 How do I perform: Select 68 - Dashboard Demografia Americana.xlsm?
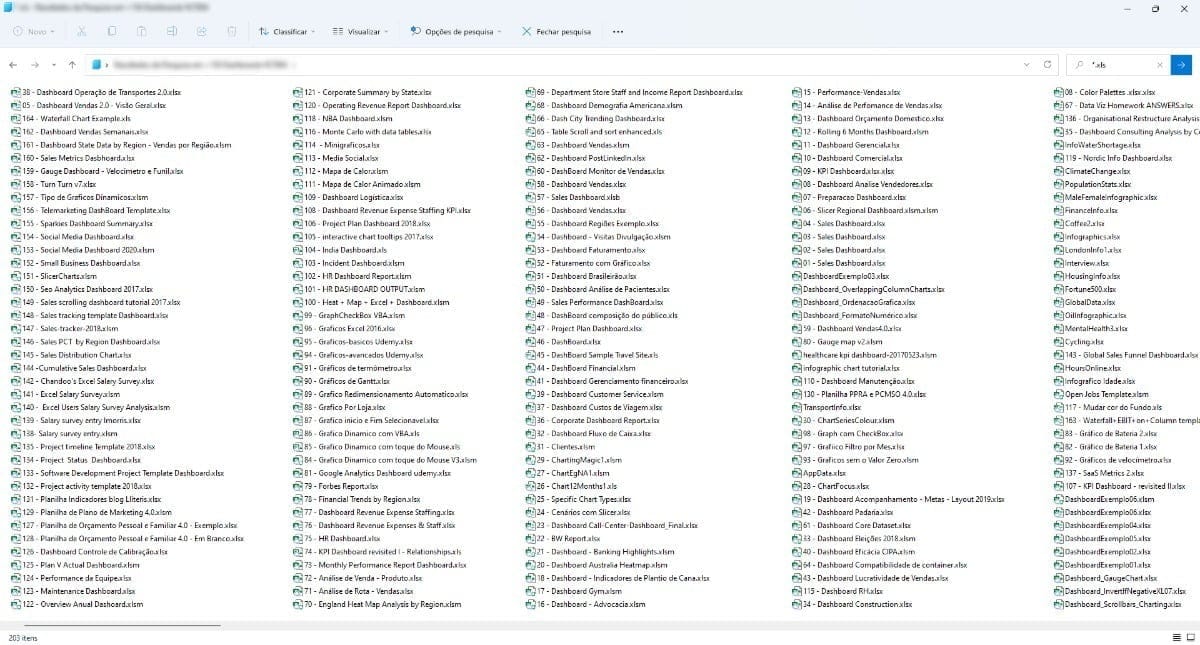[x=604, y=105]
